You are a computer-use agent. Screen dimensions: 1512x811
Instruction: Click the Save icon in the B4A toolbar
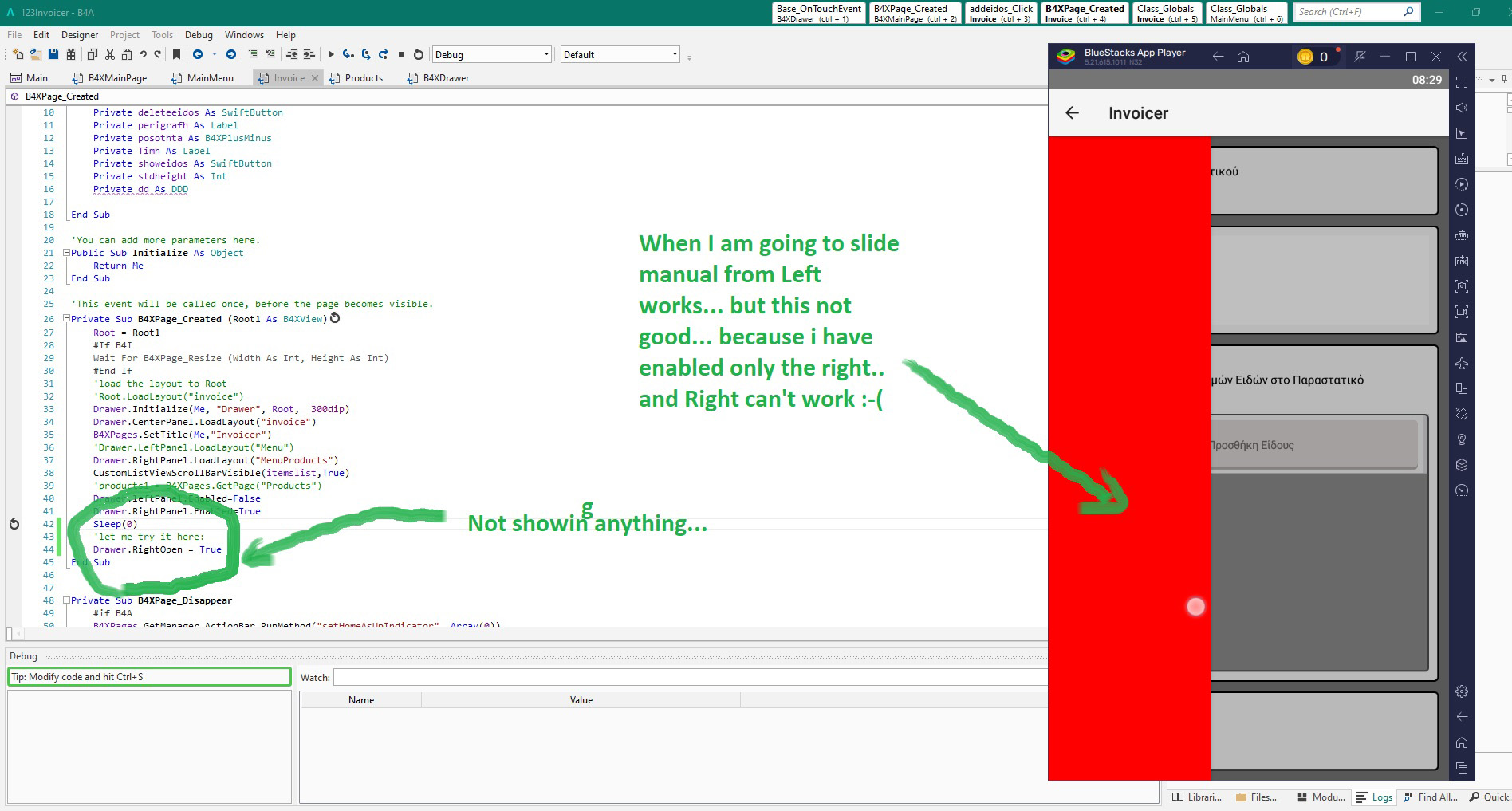click(x=53, y=54)
